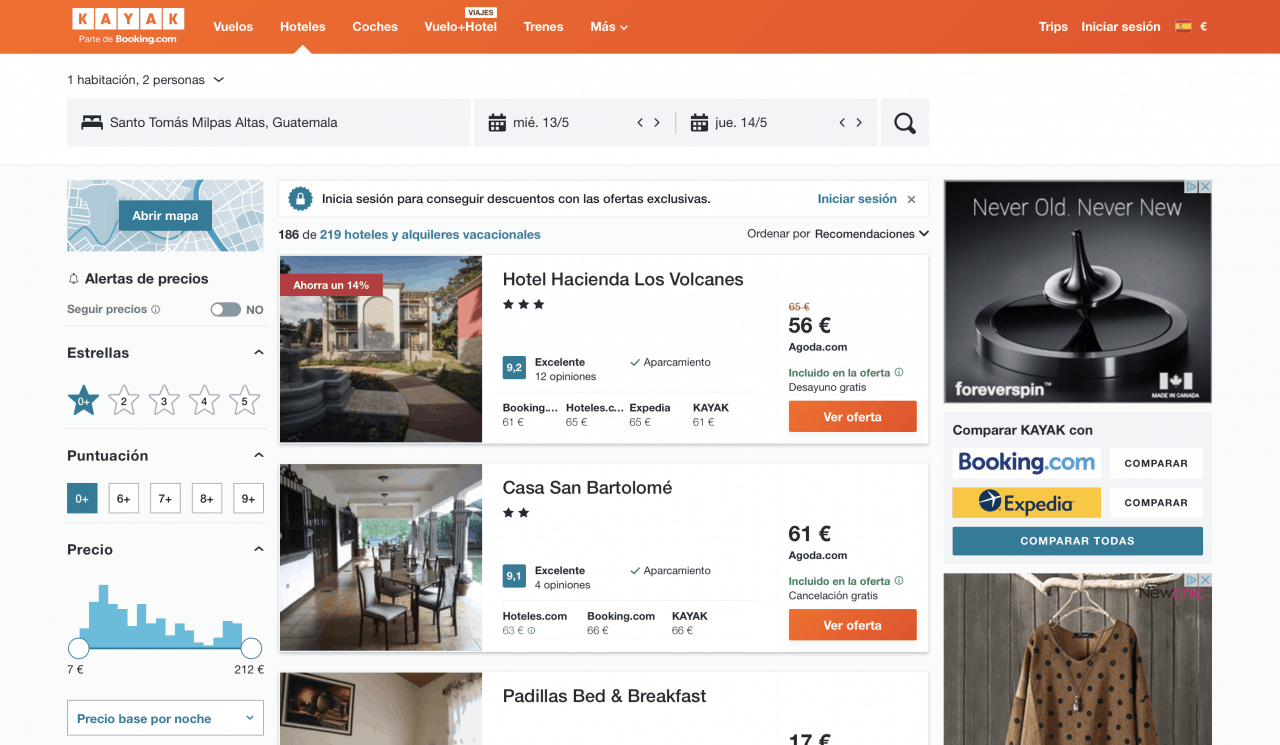
Task: Open the Más menu dropdown
Action: pos(609,27)
